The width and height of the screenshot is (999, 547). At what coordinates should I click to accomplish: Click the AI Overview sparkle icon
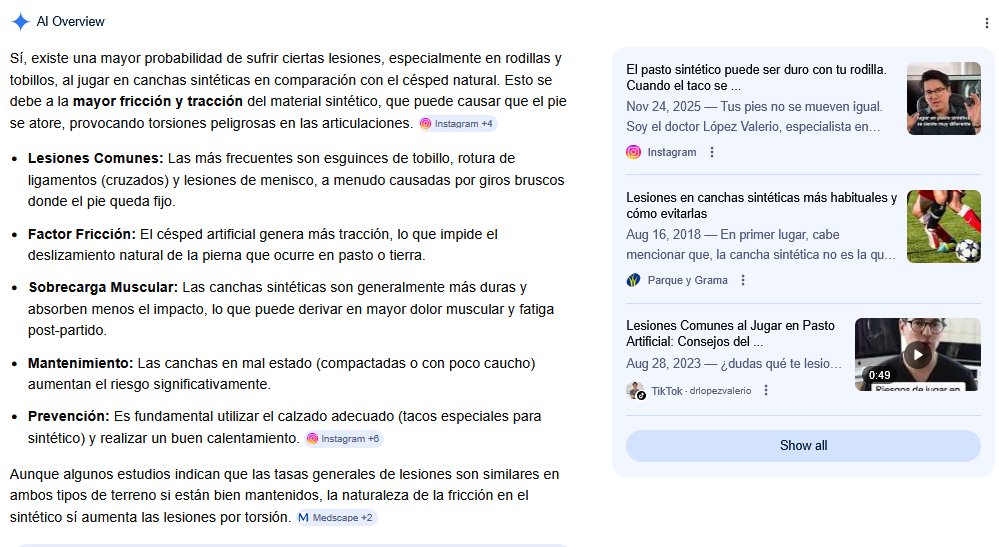[20, 22]
